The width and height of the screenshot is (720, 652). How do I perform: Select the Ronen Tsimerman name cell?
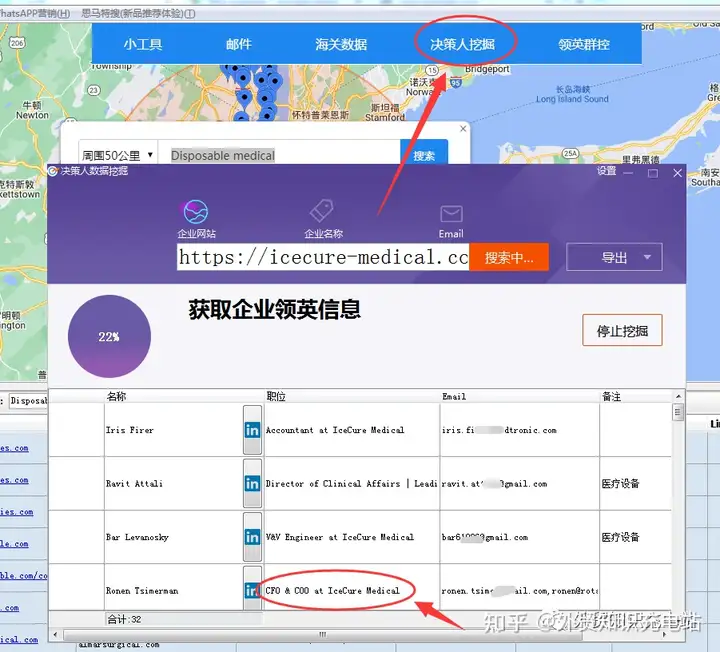[x=174, y=589]
